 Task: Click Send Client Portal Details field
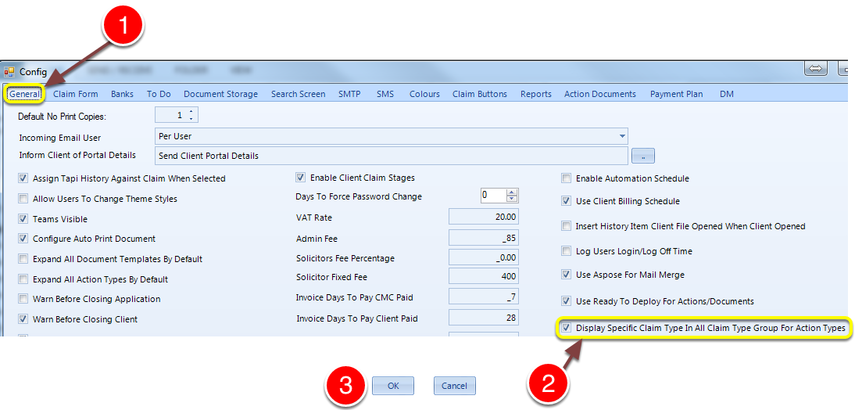391,155
